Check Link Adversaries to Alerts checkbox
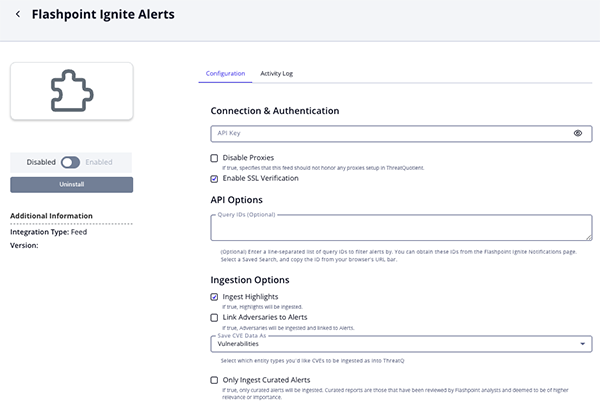Image resolution: width=600 pixels, height=401 pixels. (214, 318)
